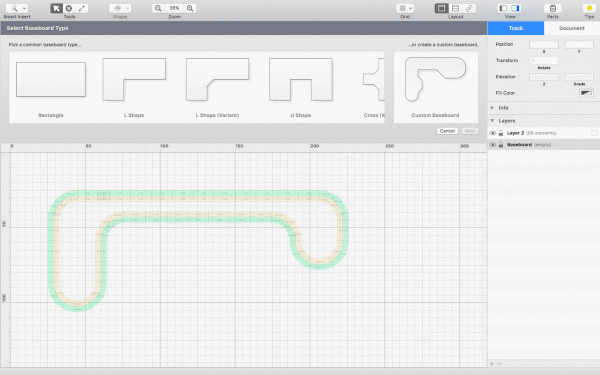Select the delete (X circle) tool
This screenshot has width=600, height=375.
coord(69,8)
